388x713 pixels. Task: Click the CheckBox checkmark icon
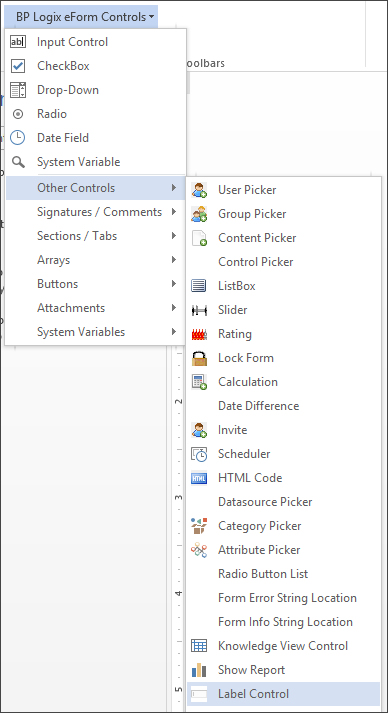(18, 66)
